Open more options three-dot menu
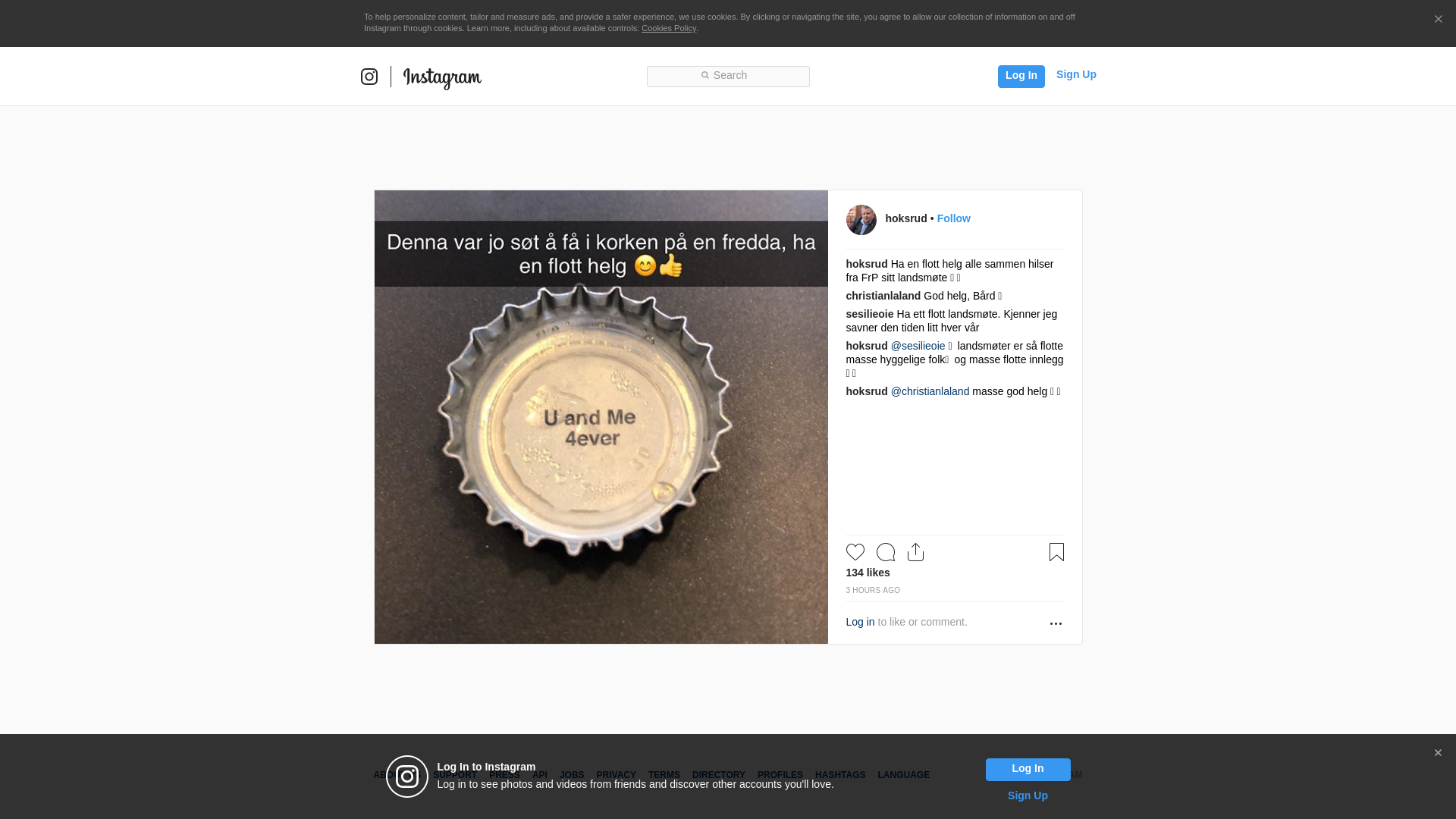This screenshot has width=1456, height=819. (x=1056, y=623)
